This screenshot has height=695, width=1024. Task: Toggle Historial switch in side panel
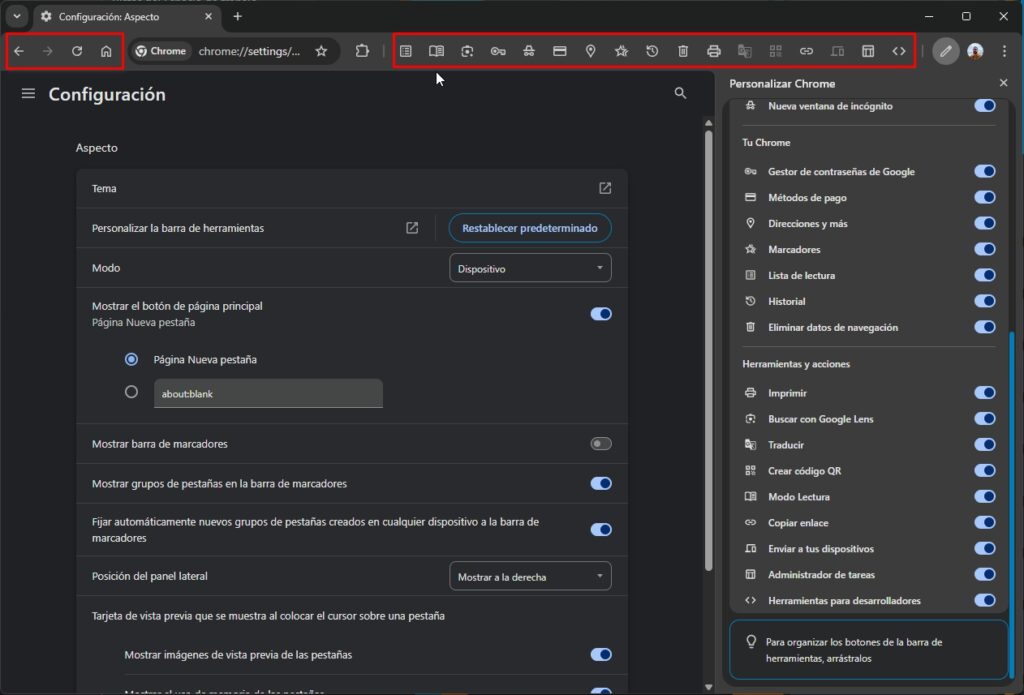[x=985, y=301]
